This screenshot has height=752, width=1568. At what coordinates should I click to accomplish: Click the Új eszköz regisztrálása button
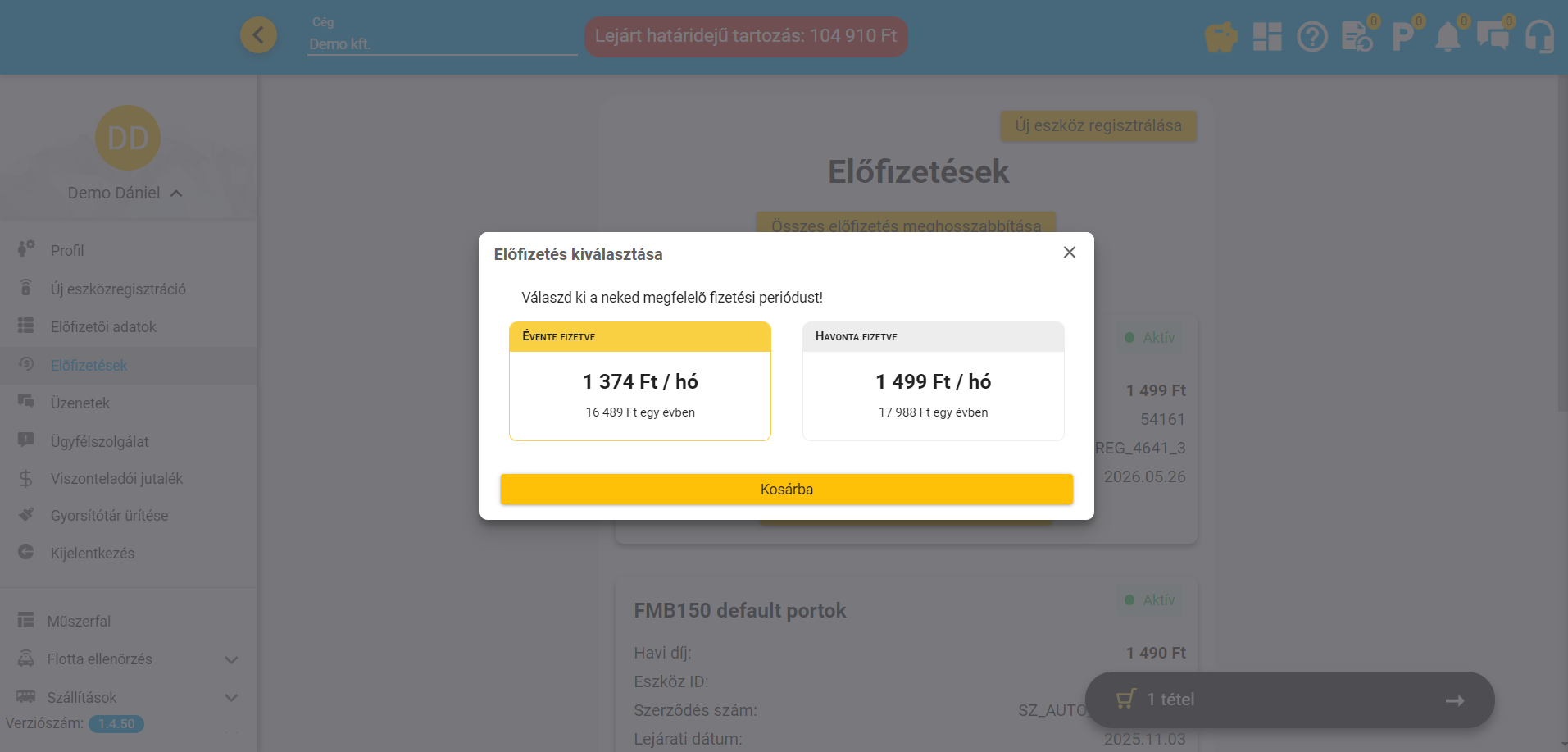click(1098, 125)
